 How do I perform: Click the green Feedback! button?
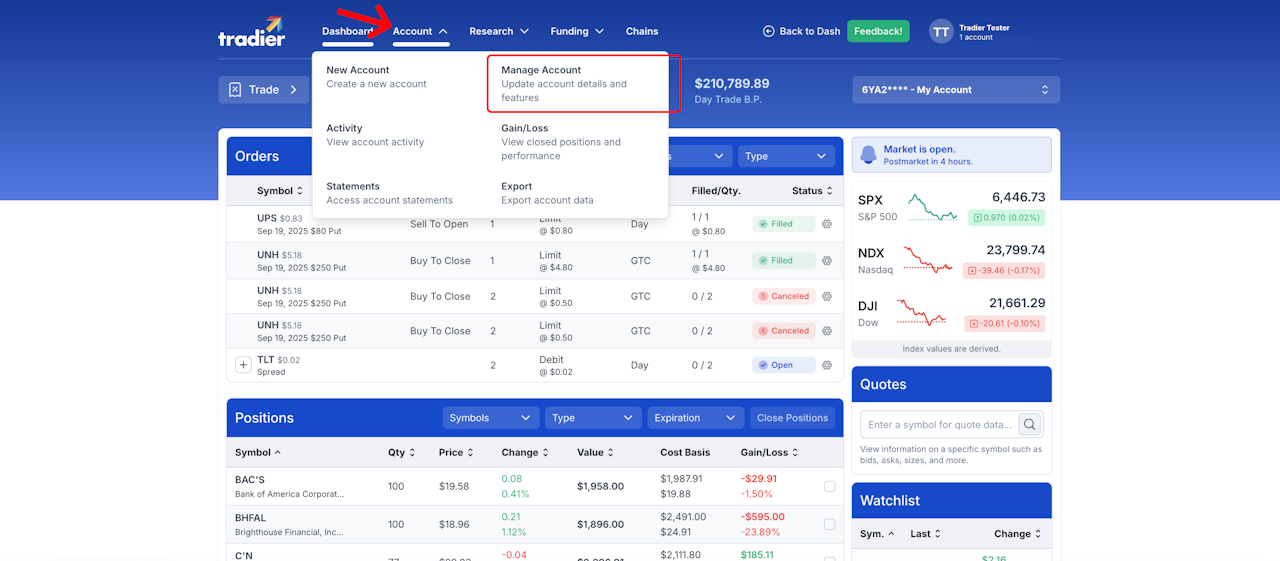coord(878,31)
